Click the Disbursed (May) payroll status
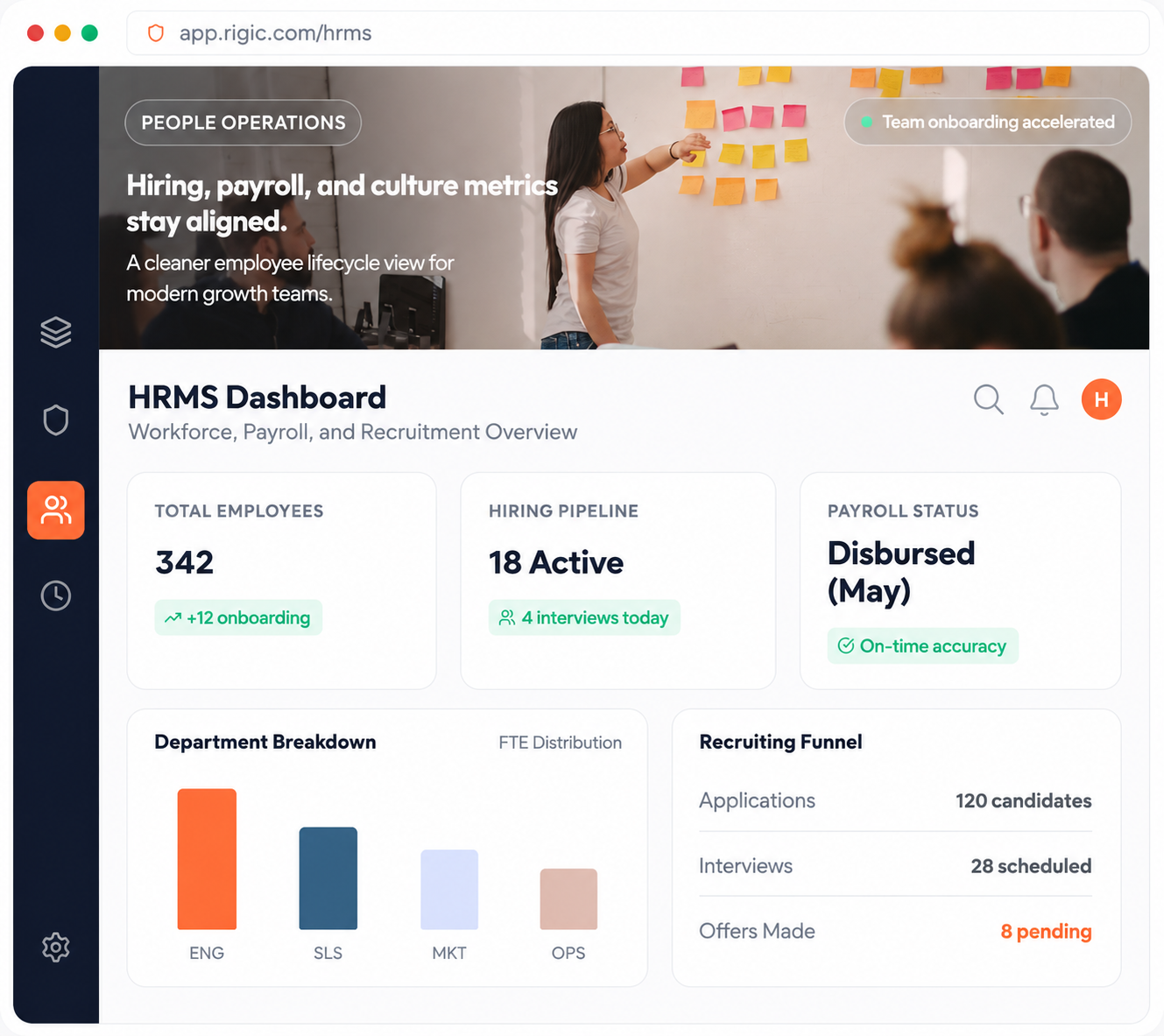This screenshot has height=1036, width=1164. tap(901, 572)
